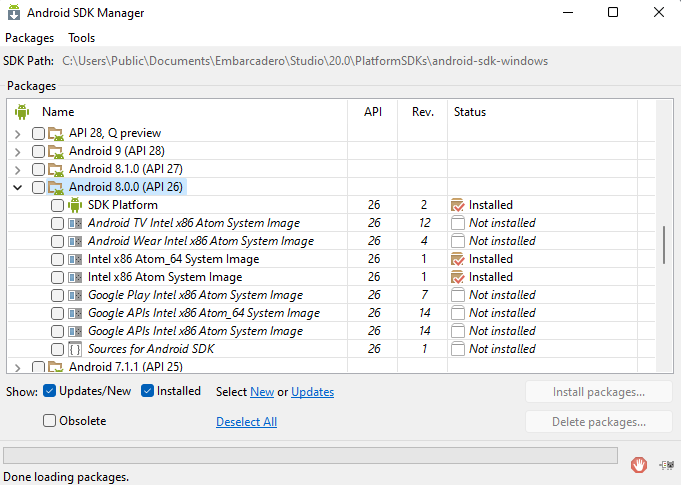Click the installed status icon for Intel x86 Atom System Image
681x485 pixels.
coord(458,277)
